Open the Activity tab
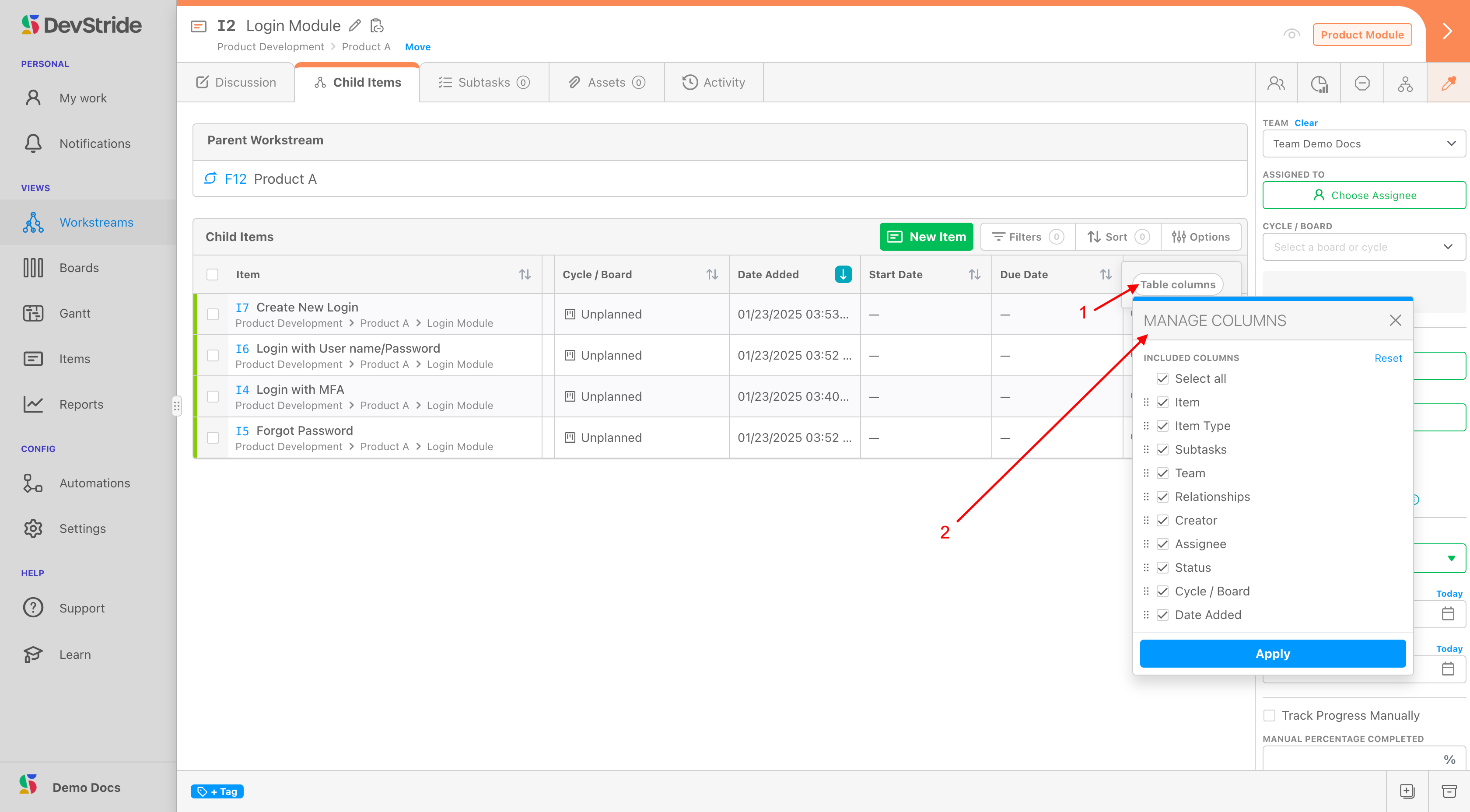This screenshot has width=1470, height=812. pyautogui.click(x=713, y=83)
